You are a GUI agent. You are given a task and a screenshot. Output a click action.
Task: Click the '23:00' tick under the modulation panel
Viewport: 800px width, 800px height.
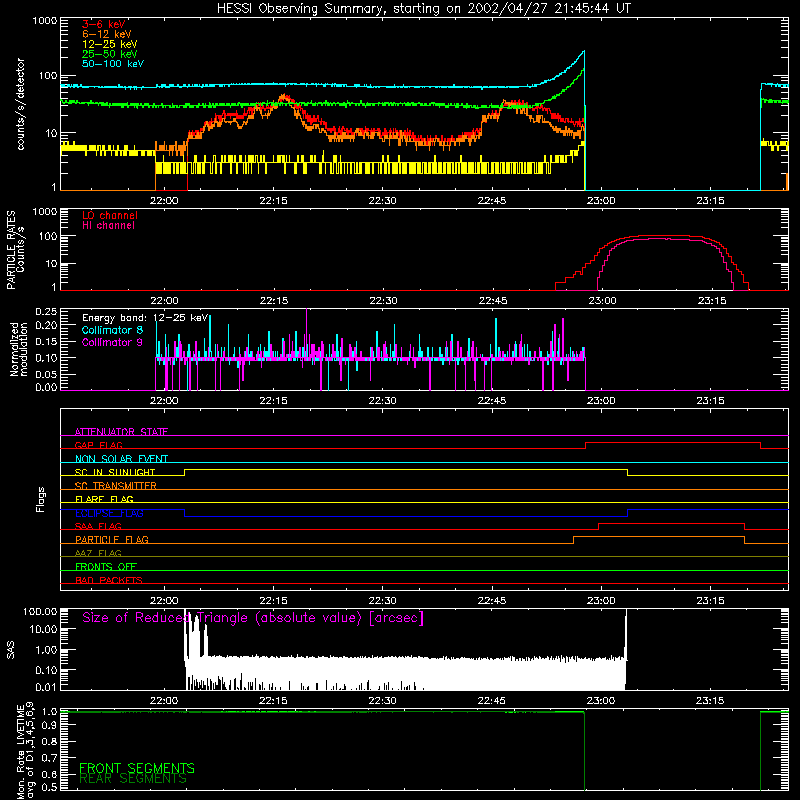[601, 401]
